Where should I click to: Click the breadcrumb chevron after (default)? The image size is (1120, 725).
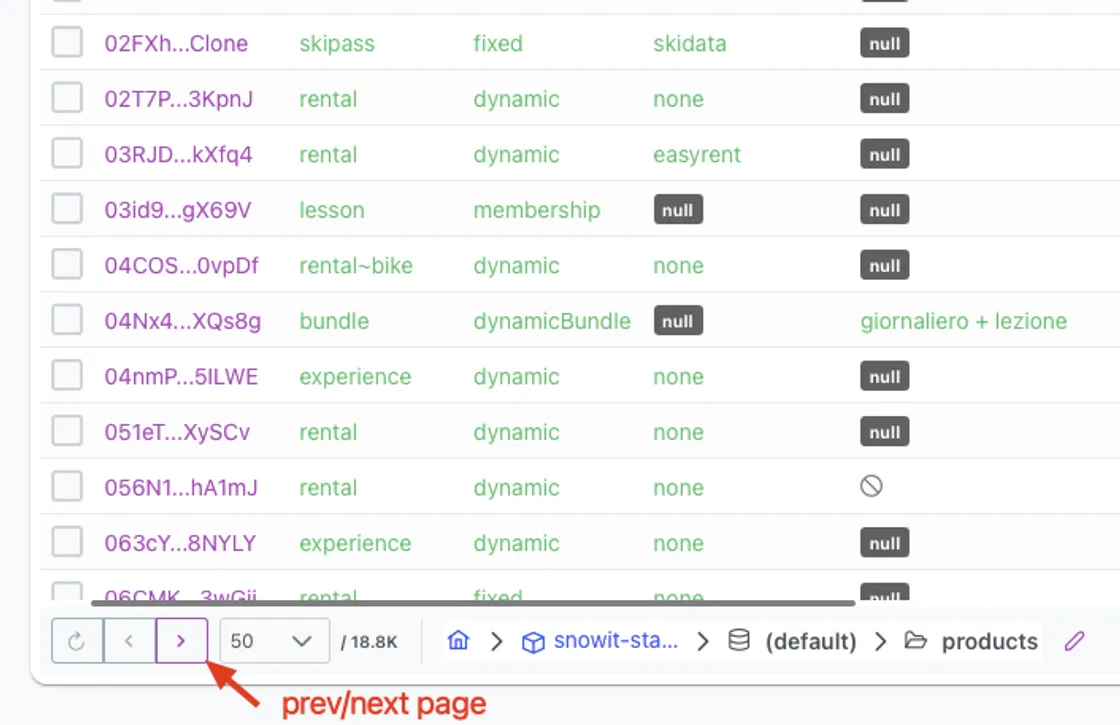pyautogui.click(x=881, y=641)
